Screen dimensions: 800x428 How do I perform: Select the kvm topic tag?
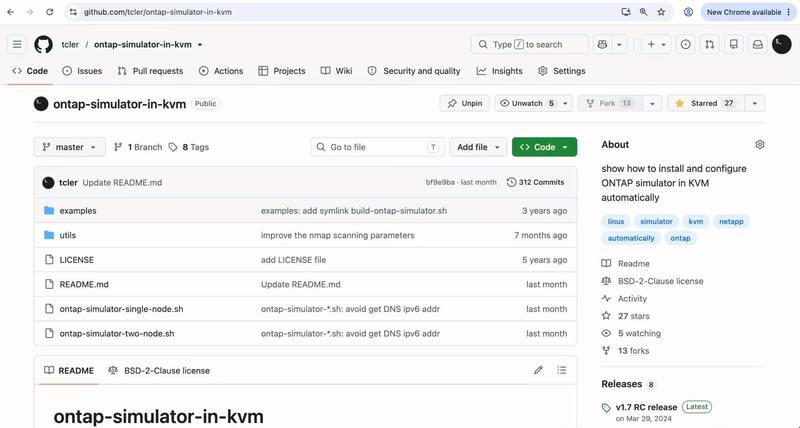coord(695,221)
